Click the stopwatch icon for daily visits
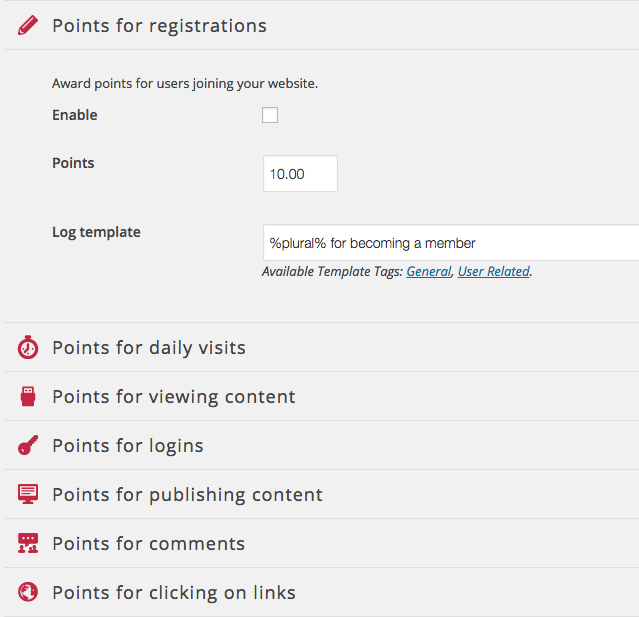The height and width of the screenshot is (617, 639). pyautogui.click(x=28, y=347)
